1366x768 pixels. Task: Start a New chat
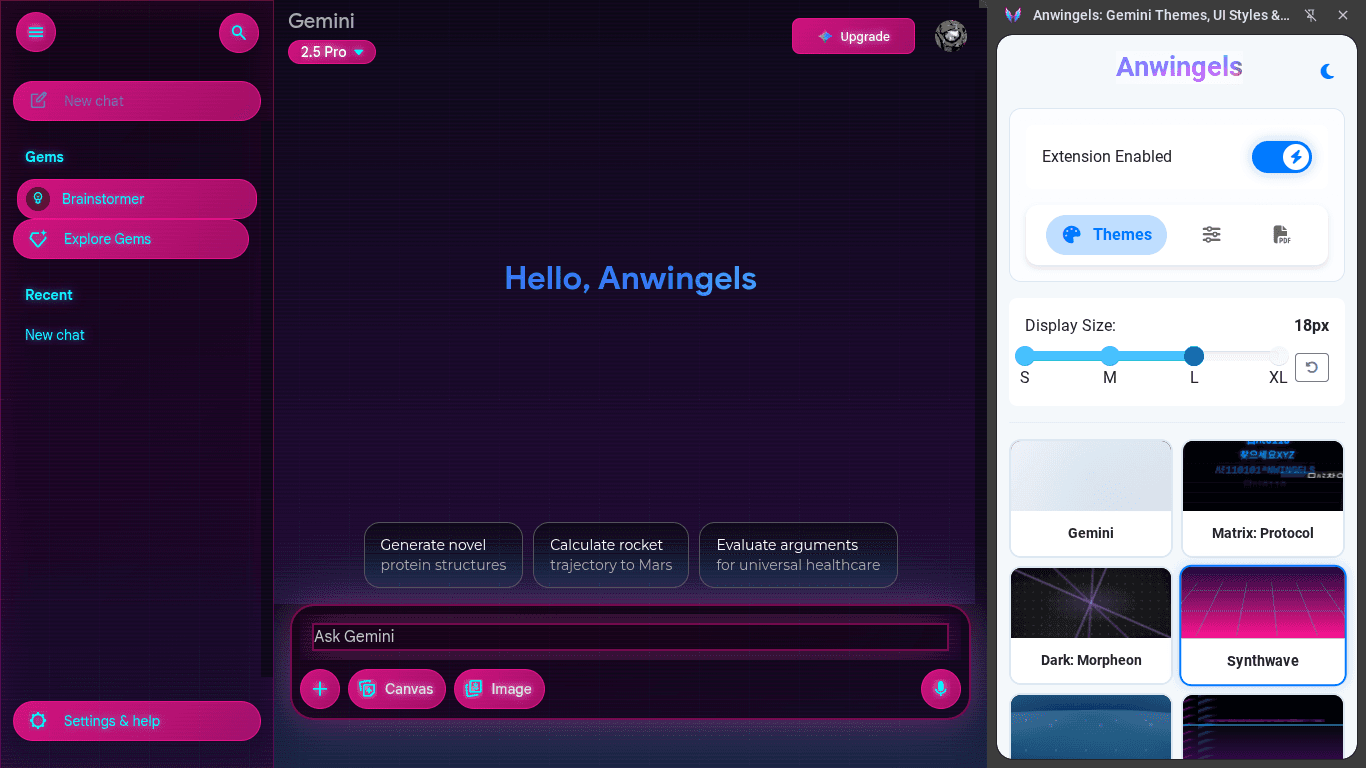[137, 101]
